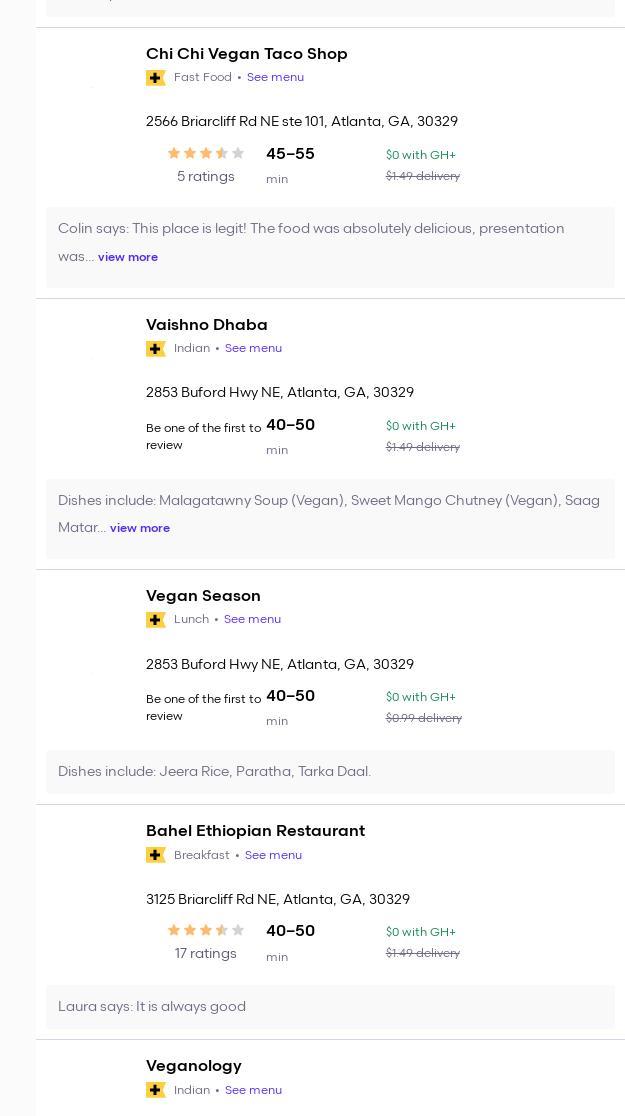Image resolution: width=625 pixels, height=1116 pixels.
Task: Click the GH+ badge icon for Vegan Season
Action: 155,620
